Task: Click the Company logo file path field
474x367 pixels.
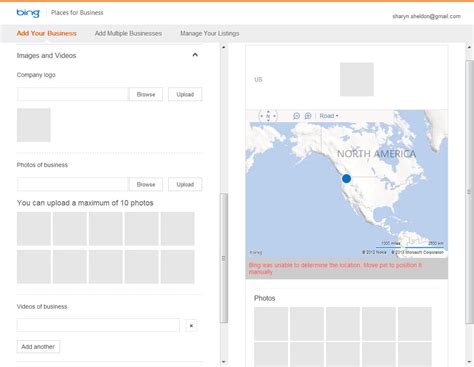Action: [x=73, y=94]
